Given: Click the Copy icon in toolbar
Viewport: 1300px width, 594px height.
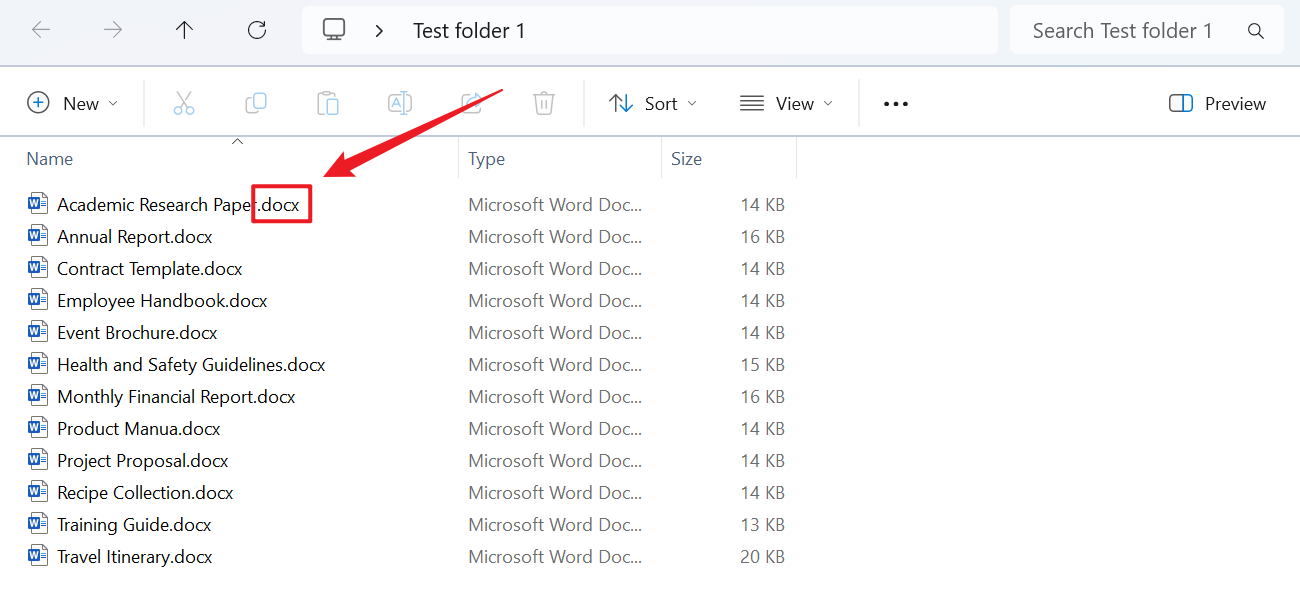Looking at the screenshot, I should coord(256,103).
